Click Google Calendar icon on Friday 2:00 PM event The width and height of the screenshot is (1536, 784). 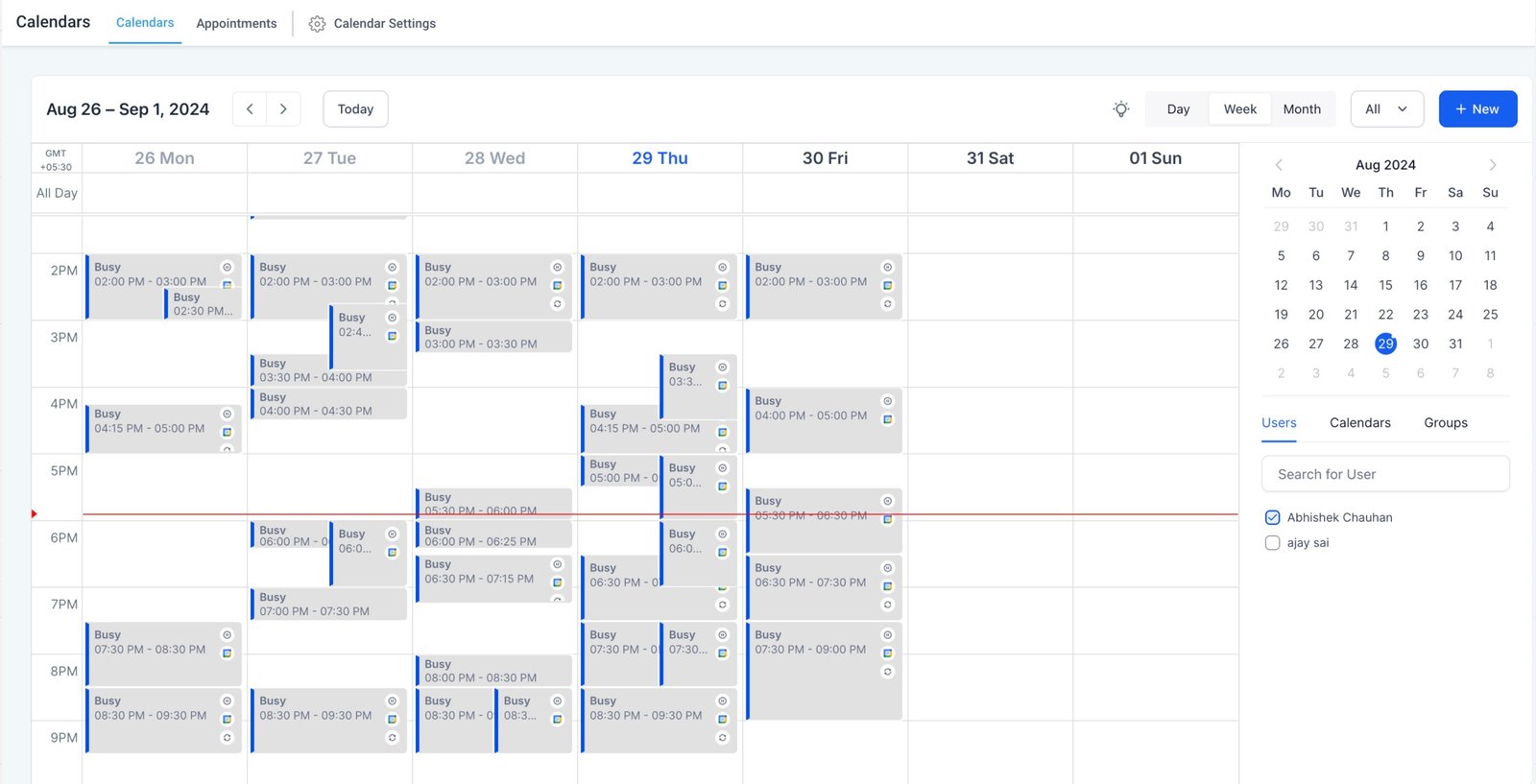[x=888, y=286]
